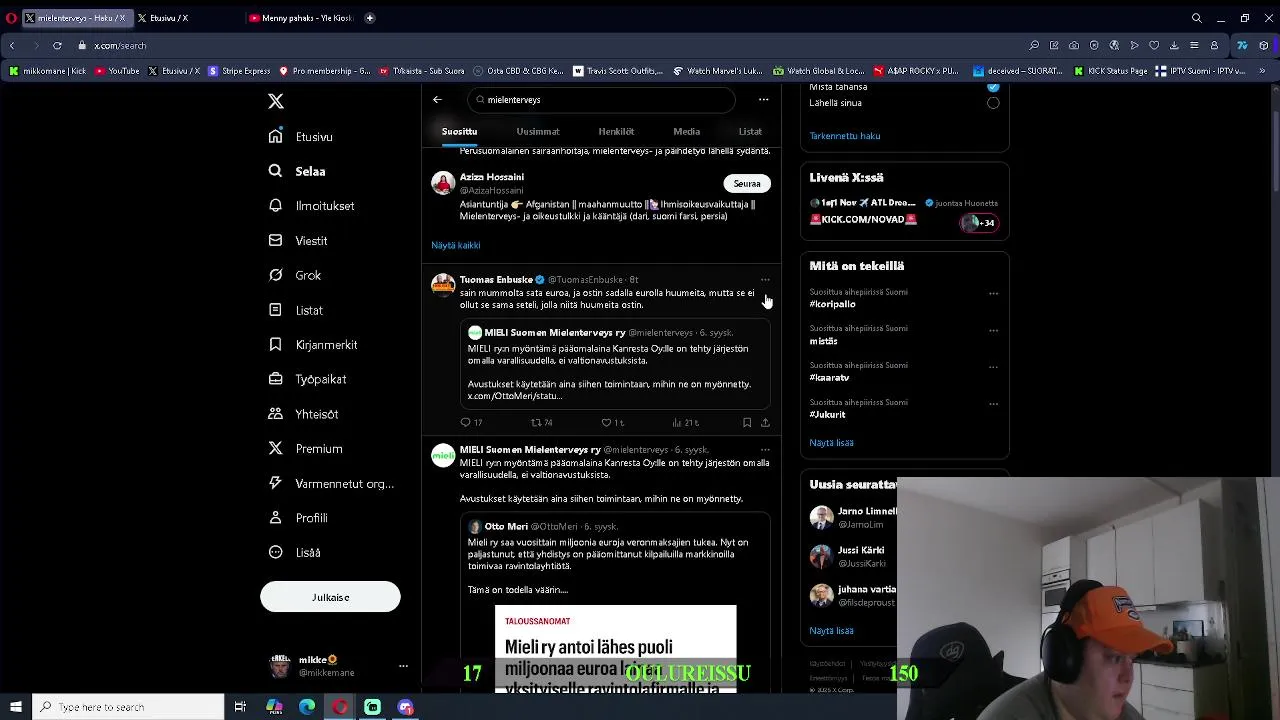Open Kirjanmerkit bookmark icon
Viewport: 1280px width, 720px height.
[275, 344]
